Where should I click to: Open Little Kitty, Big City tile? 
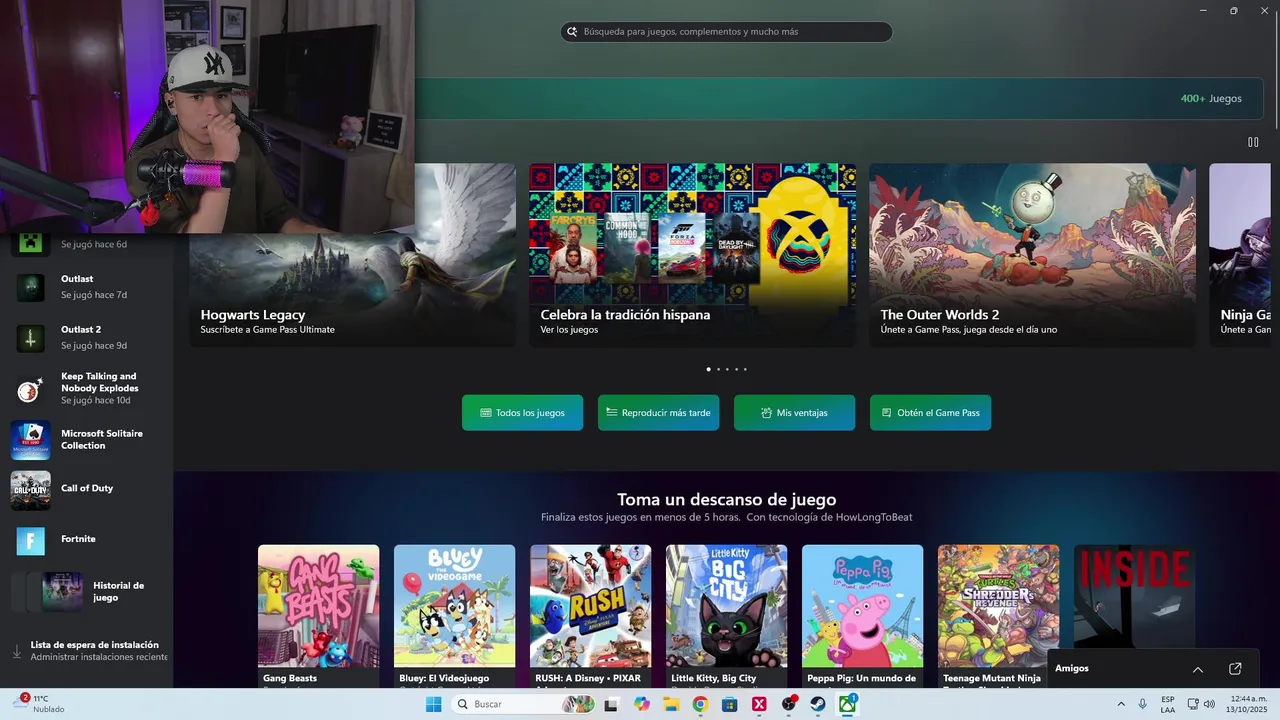[x=726, y=616]
